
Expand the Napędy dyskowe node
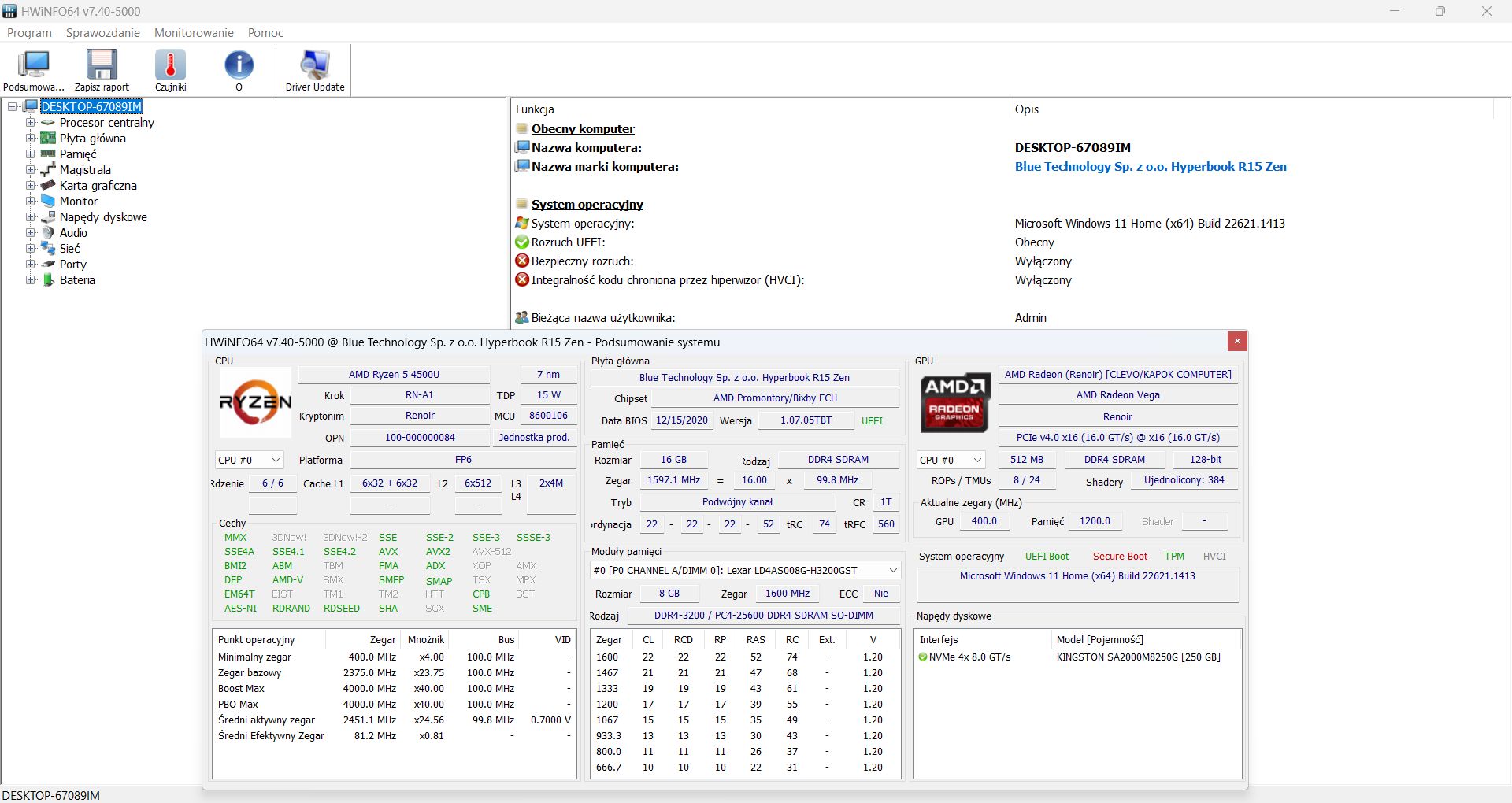tap(30, 217)
